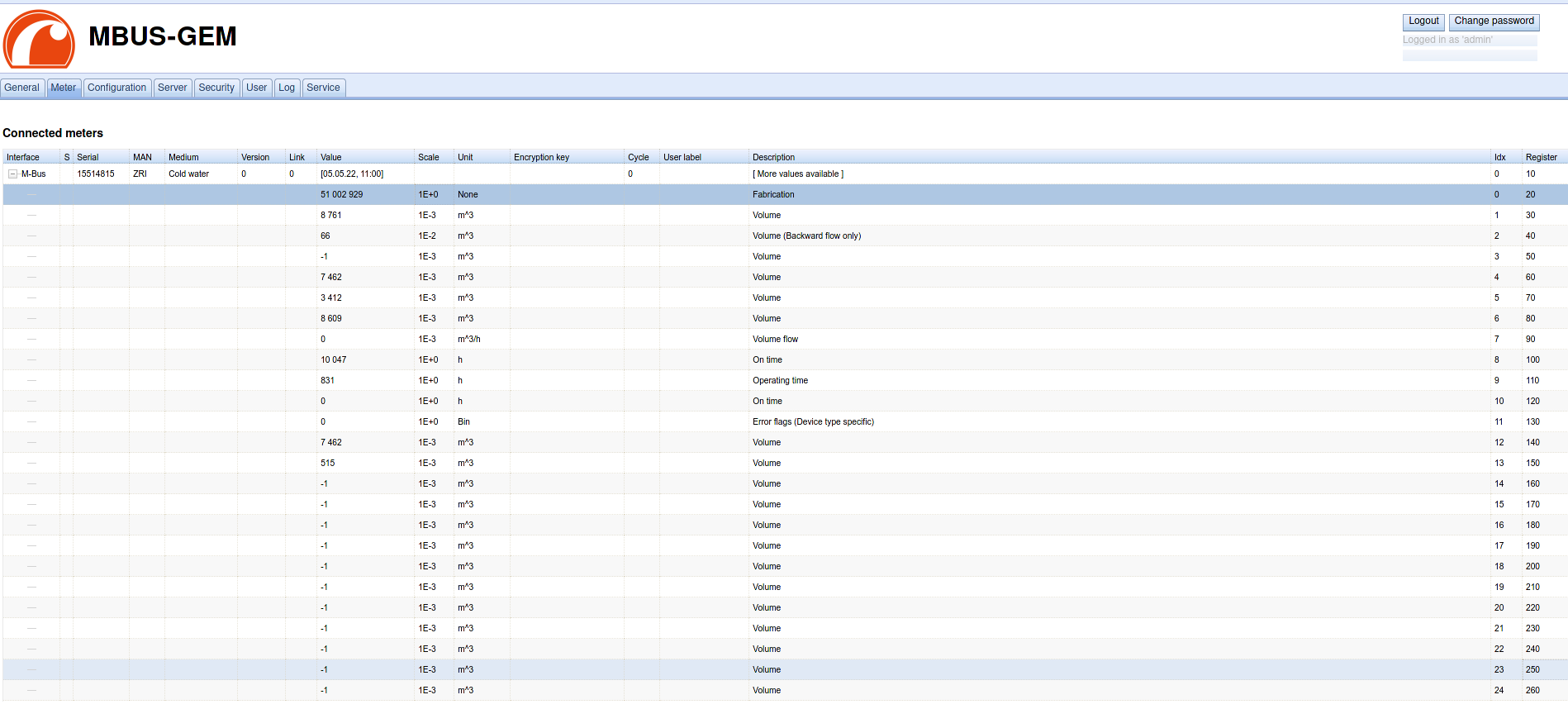Select the M-Bus interface row label
The height and width of the screenshot is (709, 1568).
[34, 174]
